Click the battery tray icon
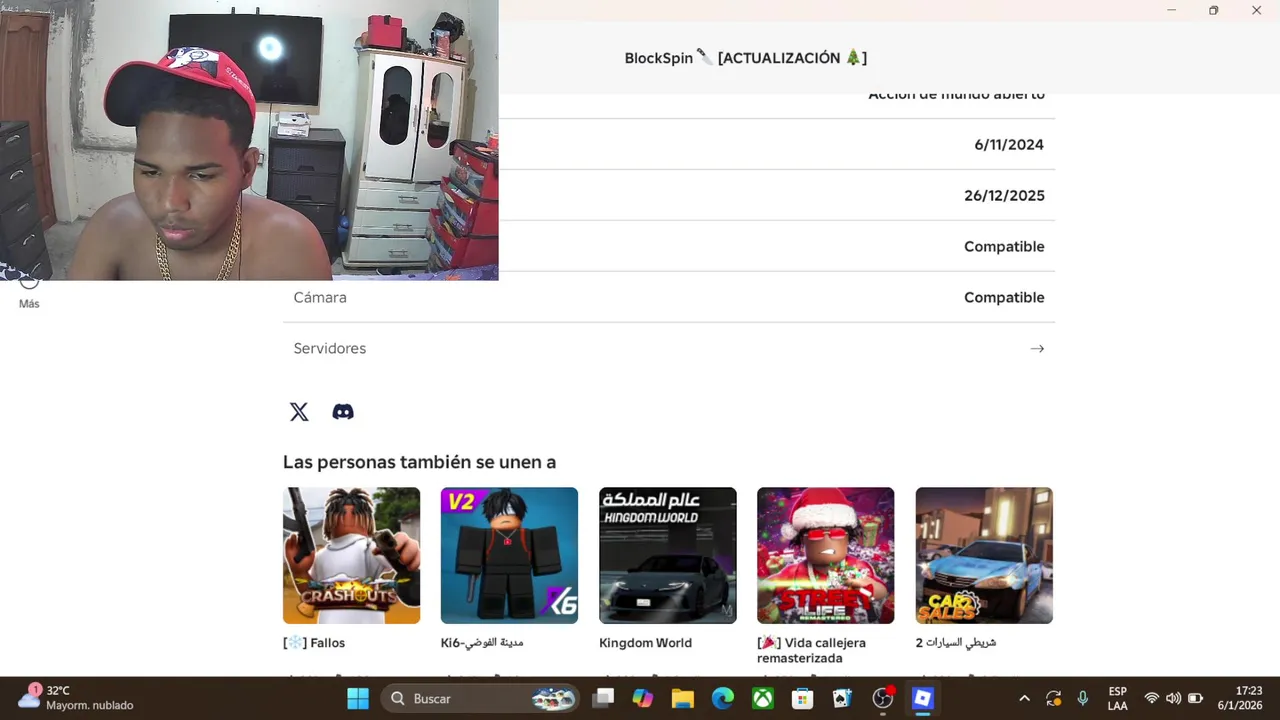 click(1195, 698)
